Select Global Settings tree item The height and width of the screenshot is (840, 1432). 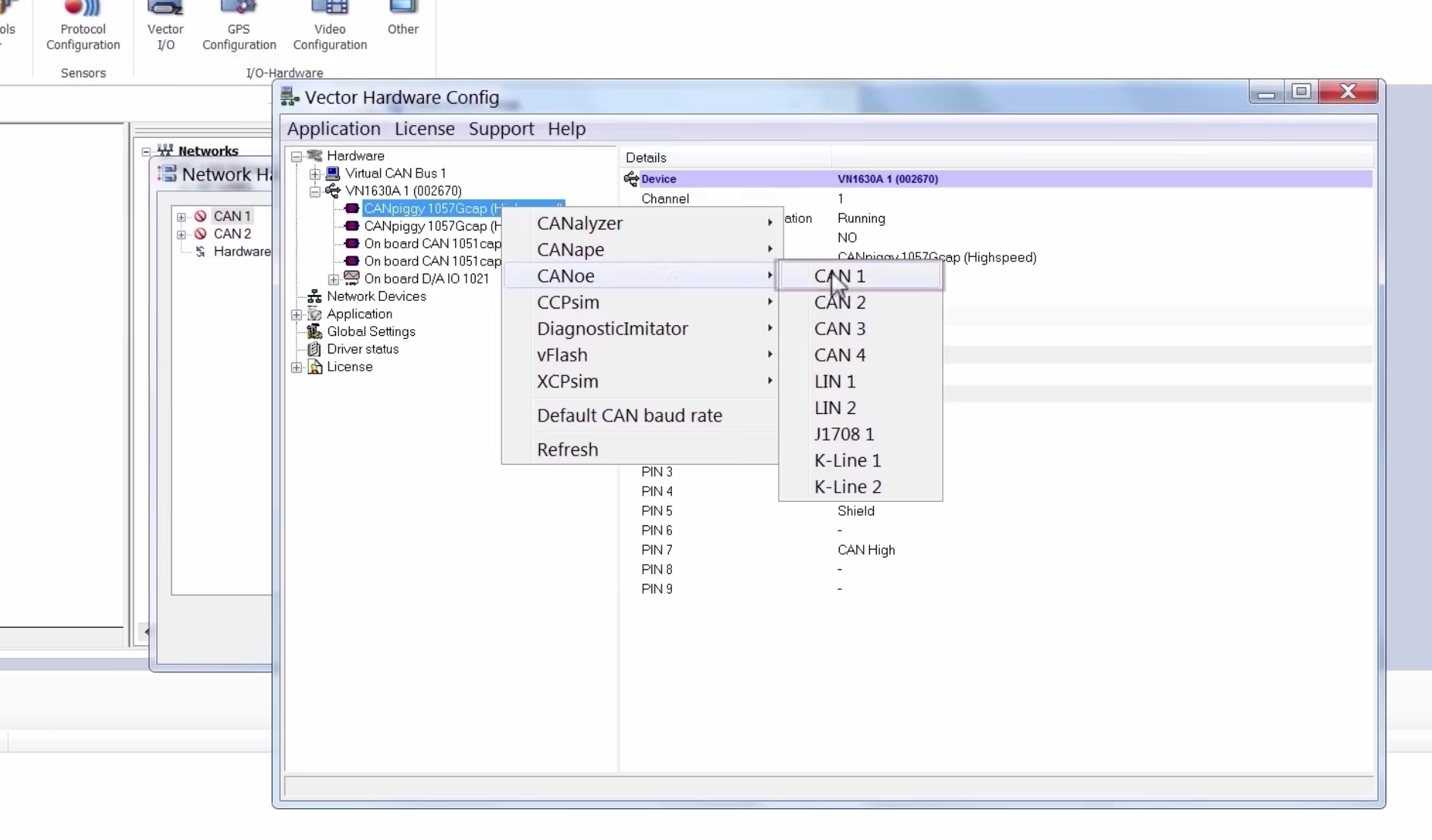371,331
